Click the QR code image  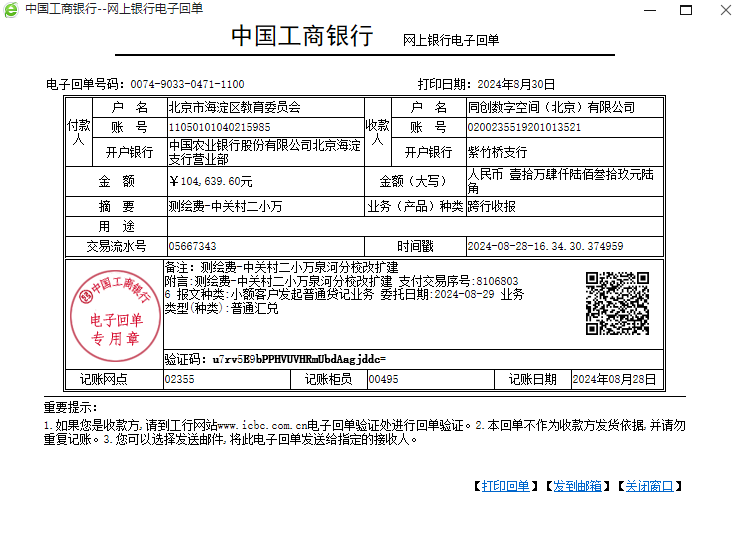click(617, 304)
